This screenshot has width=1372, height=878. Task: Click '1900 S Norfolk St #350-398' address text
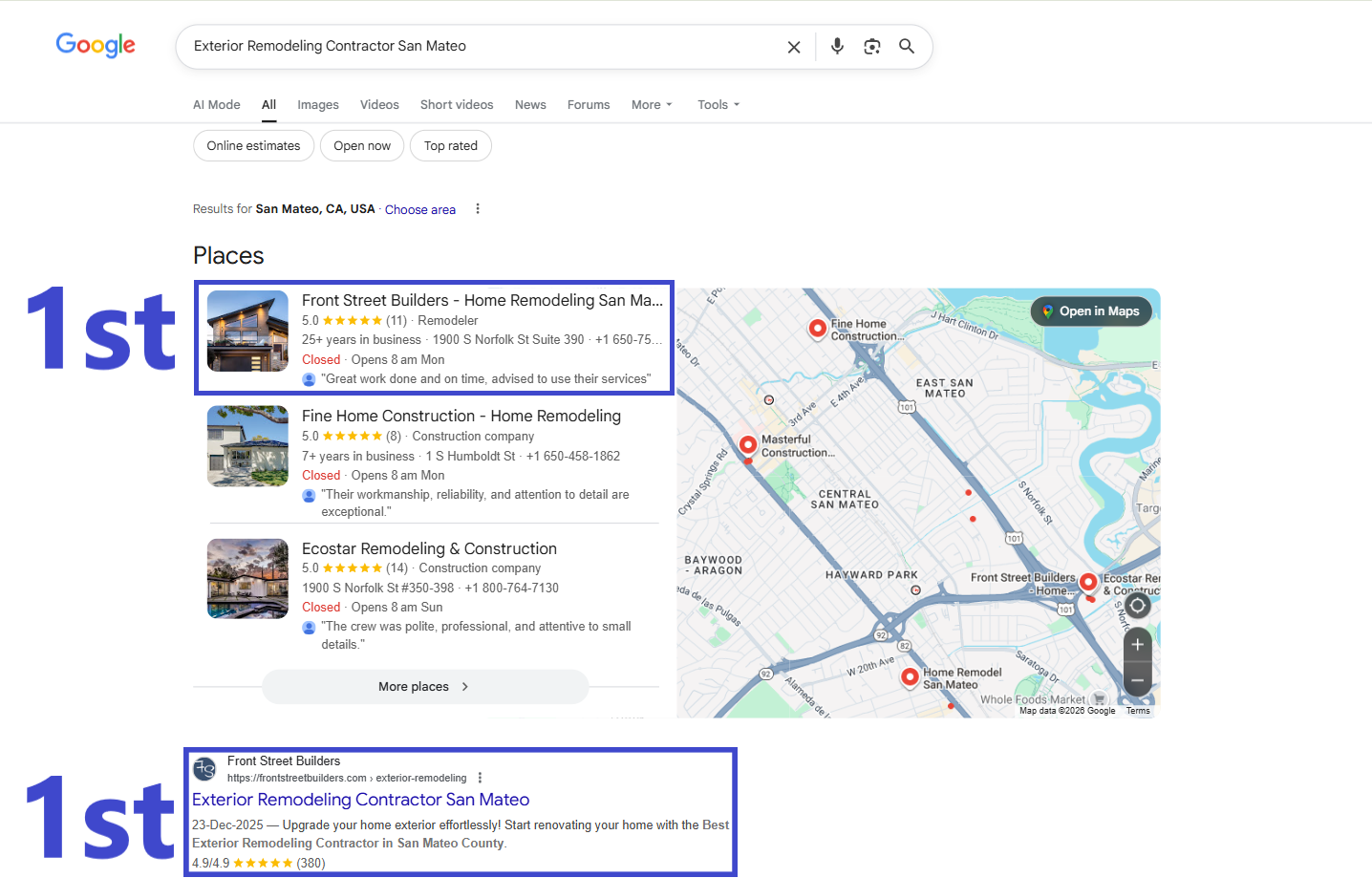378,589
